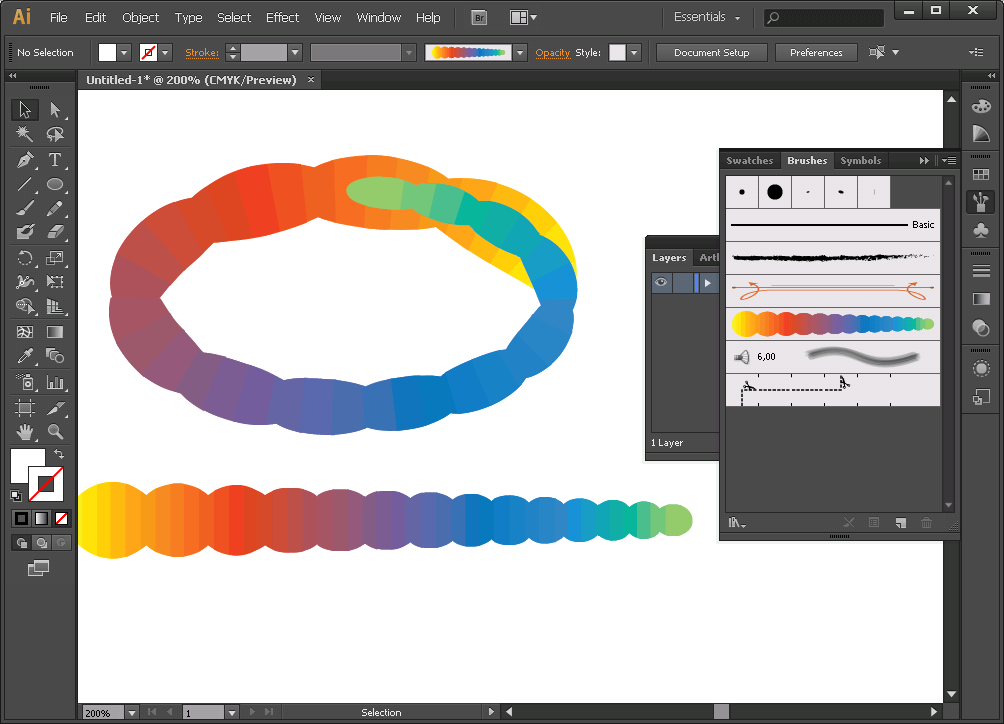Image resolution: width=1004 pixels, height=724 pixels.
Task: Open the fill color dropdown
Action: click(124, 52)
